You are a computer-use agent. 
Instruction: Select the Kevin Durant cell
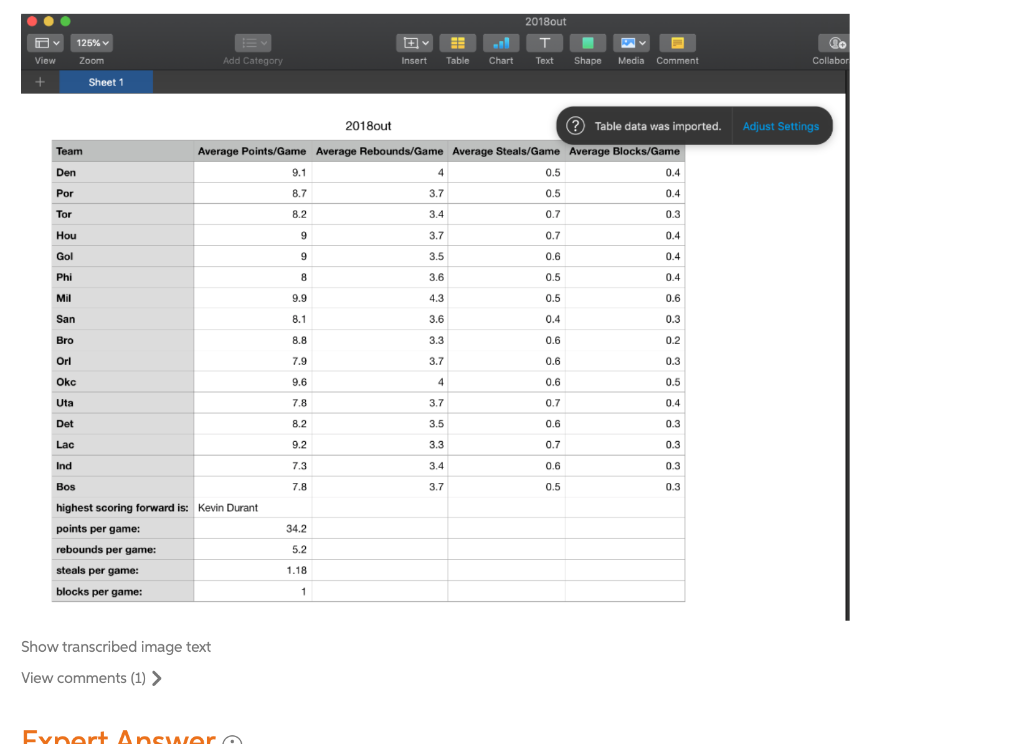(253, 508)
